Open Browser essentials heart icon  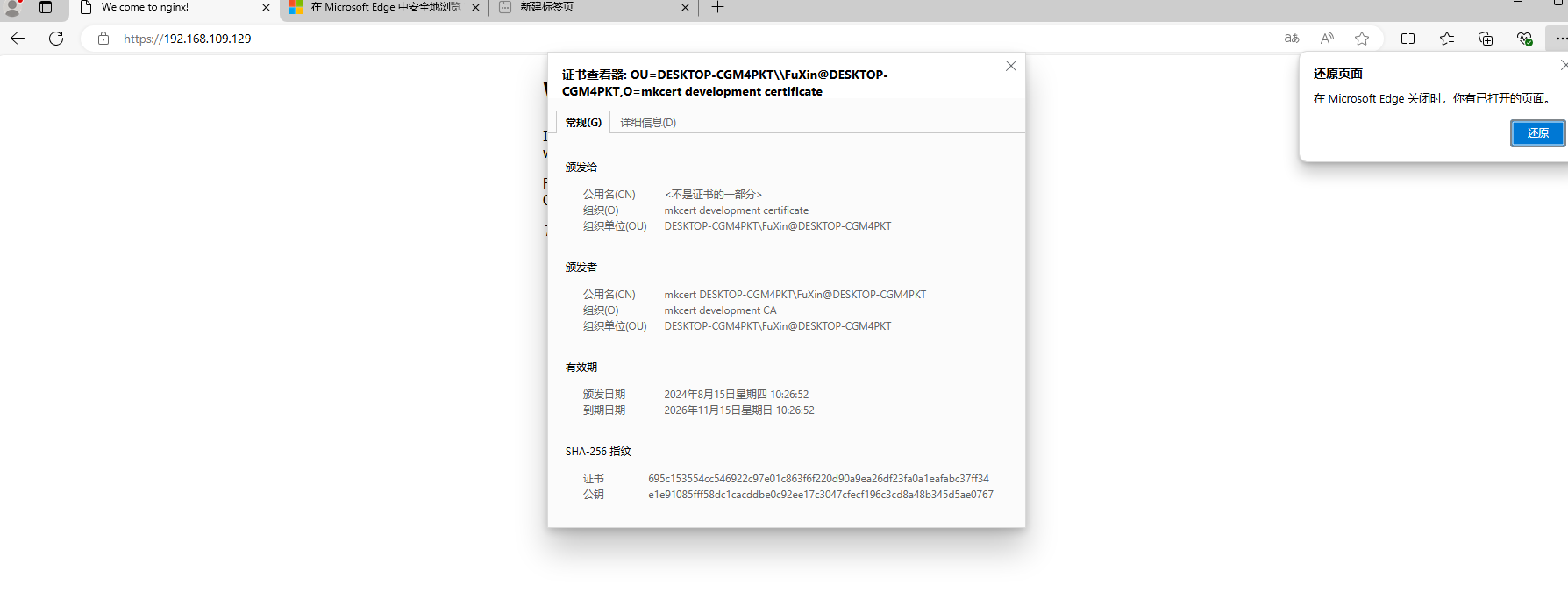tap(1524, 39)
